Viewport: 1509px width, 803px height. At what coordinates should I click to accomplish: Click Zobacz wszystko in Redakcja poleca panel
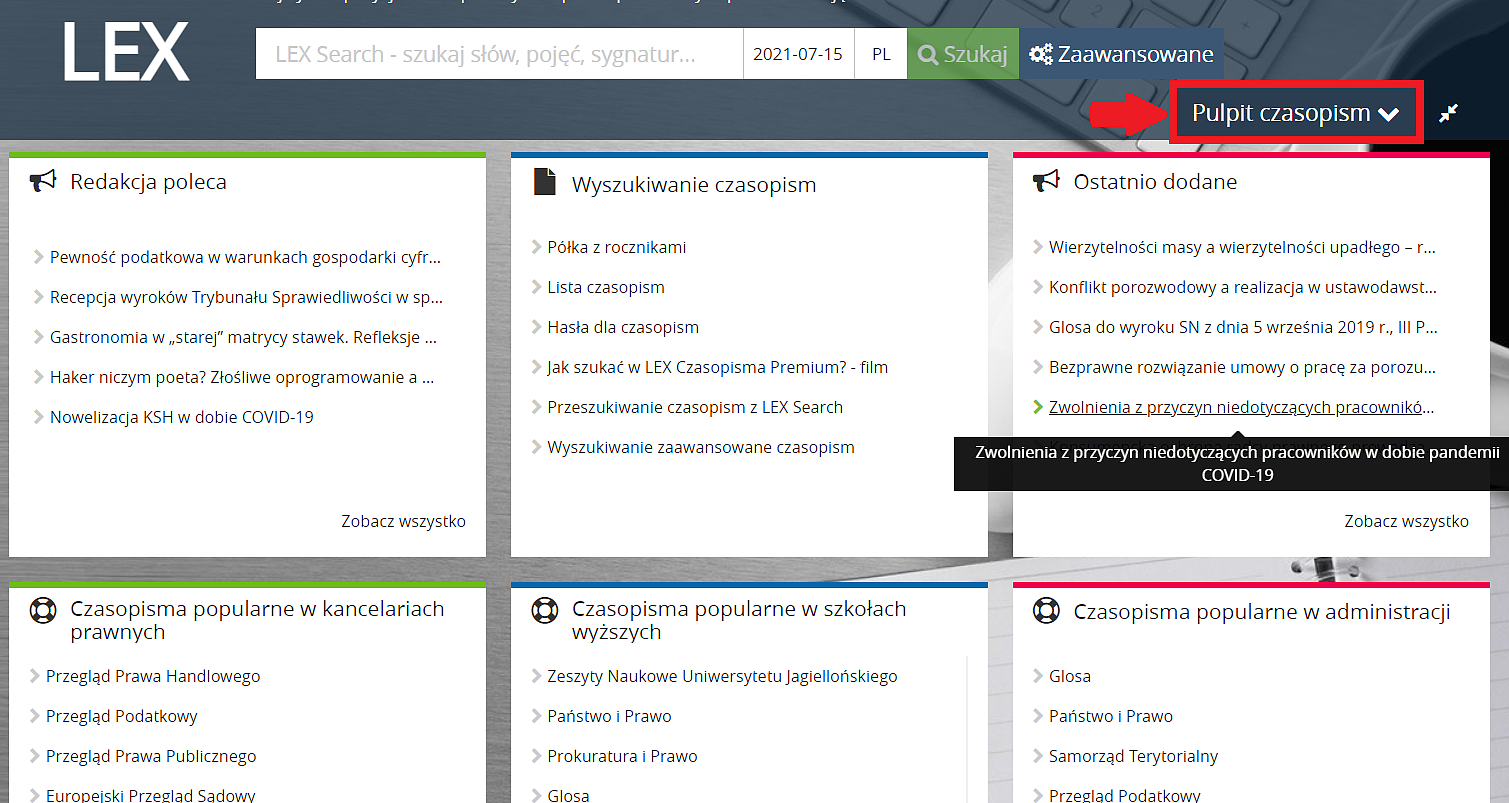point(403,521)
